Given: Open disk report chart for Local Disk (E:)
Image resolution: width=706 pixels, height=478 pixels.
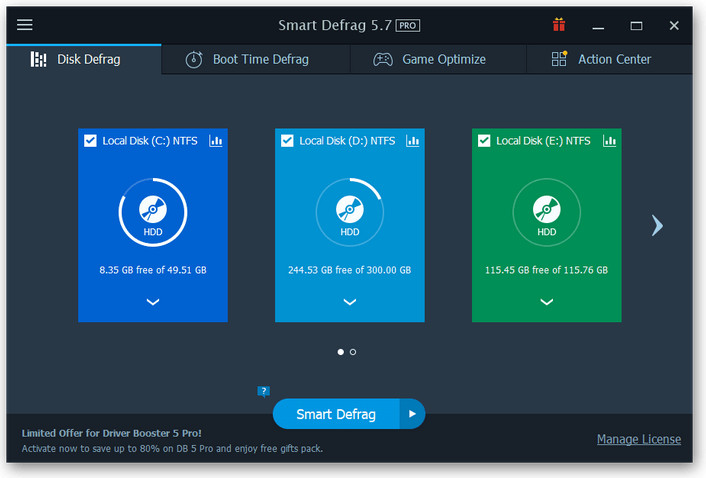Looking at the screenshot, I should pyautogui.click(x=609, y=141).
